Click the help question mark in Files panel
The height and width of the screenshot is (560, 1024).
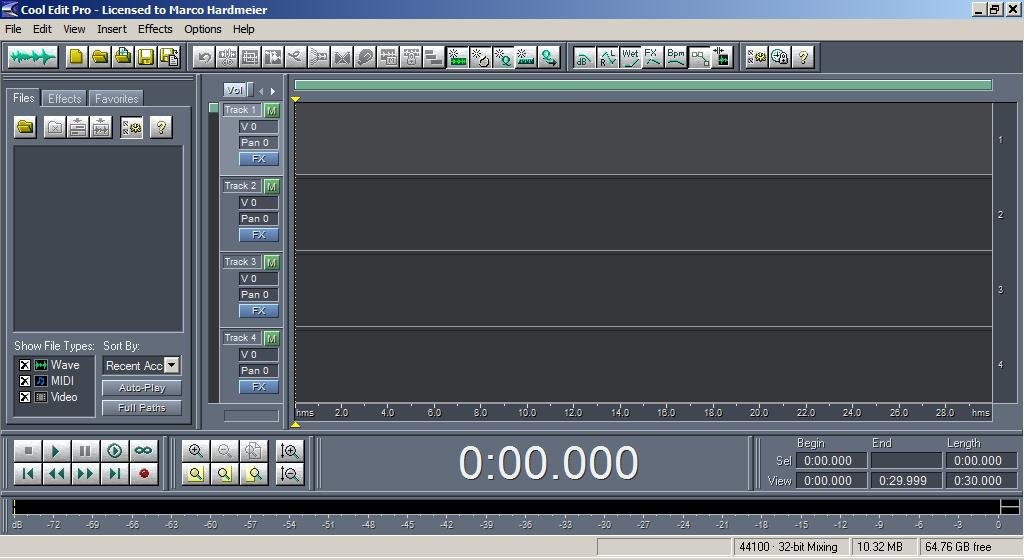tap(161, 127)
